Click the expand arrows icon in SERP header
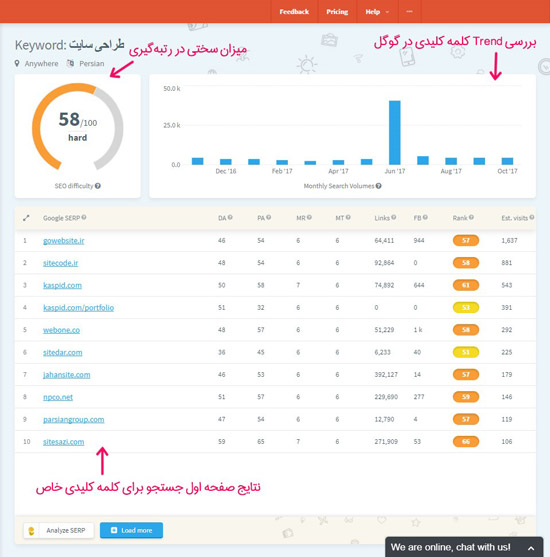Viewport: 550px width, 557px height. pos(26,218)
